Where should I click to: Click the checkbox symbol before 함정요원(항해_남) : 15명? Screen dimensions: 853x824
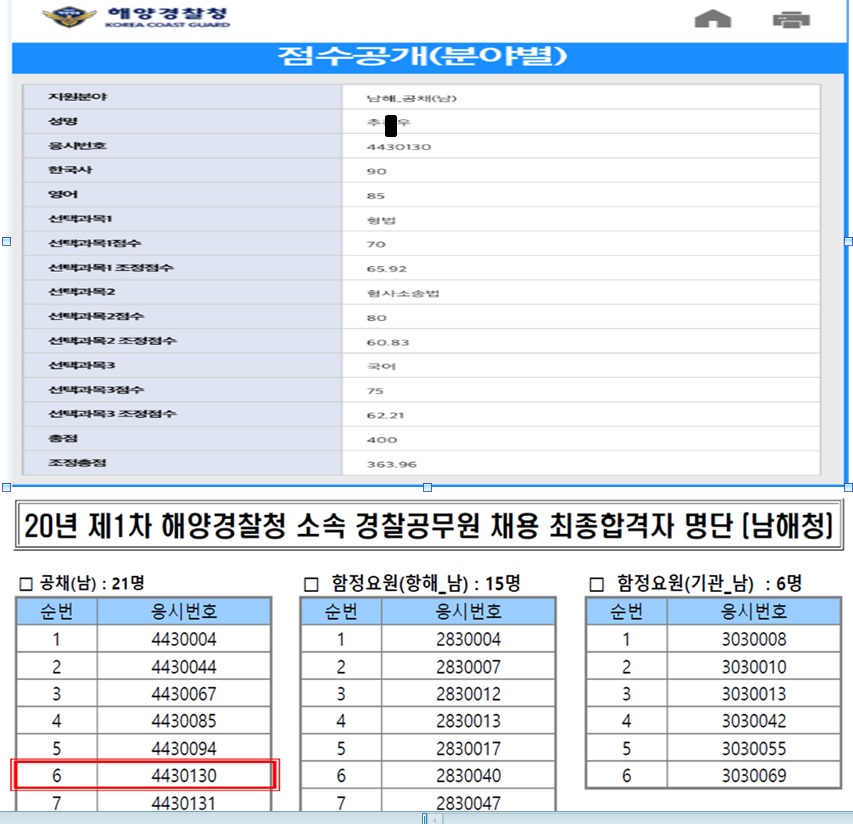[x=310, y=583]
